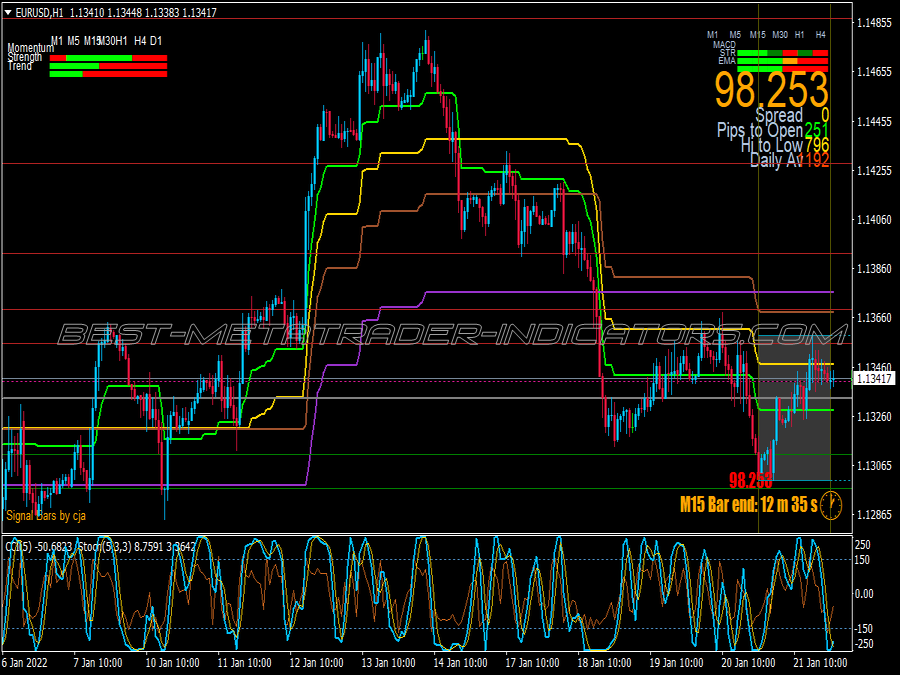Click the 1.13260 price axis label
This screenshot has width=900, height=675.
tap(875, 416)
